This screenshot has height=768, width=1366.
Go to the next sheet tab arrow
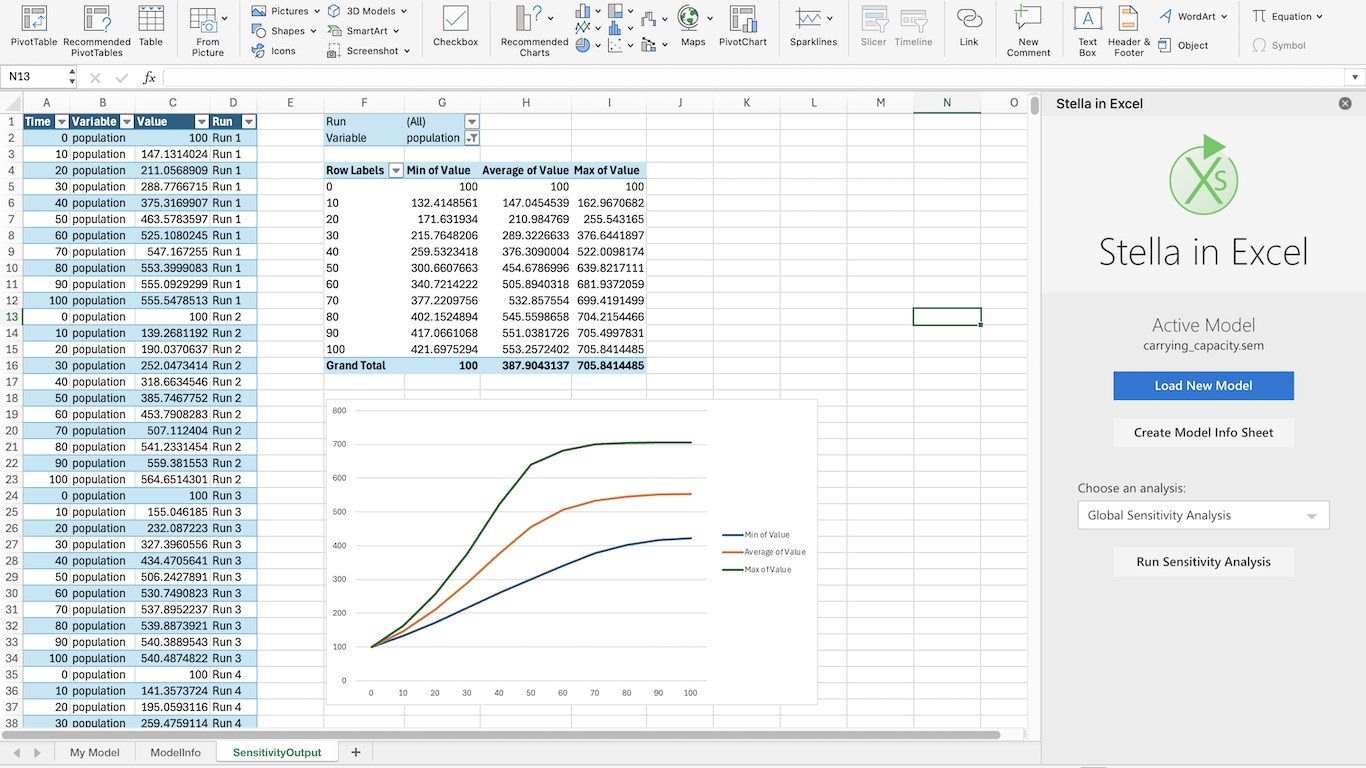(37, 752)
